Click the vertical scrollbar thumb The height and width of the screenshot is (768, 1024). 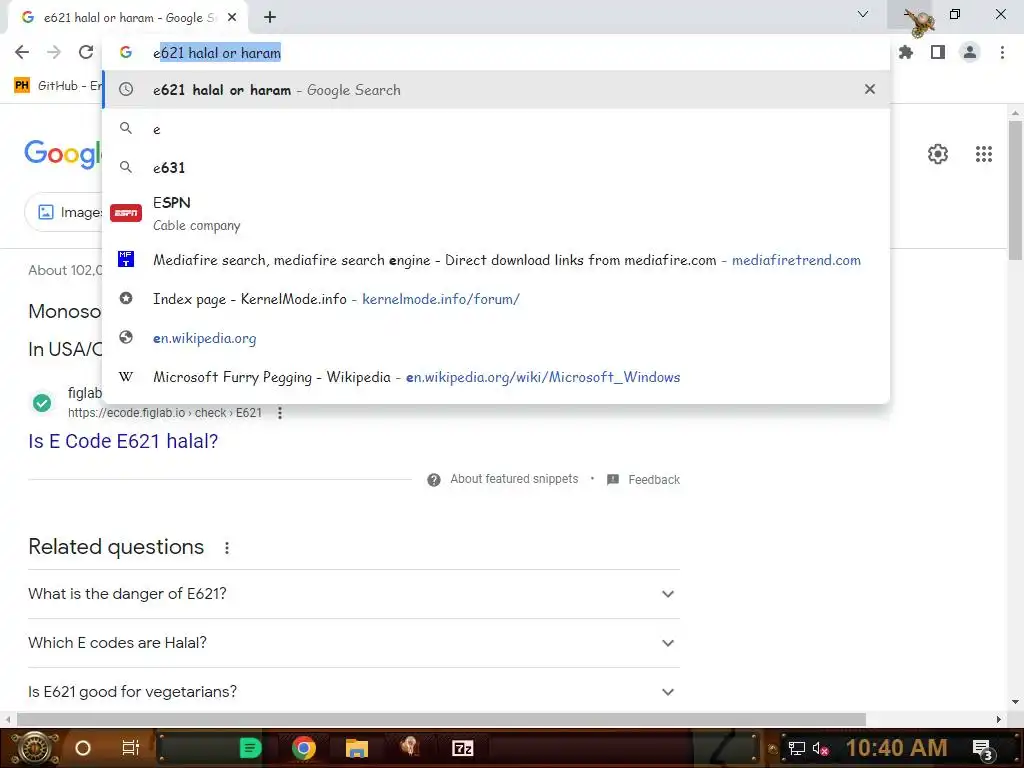tap(1015, 191)
